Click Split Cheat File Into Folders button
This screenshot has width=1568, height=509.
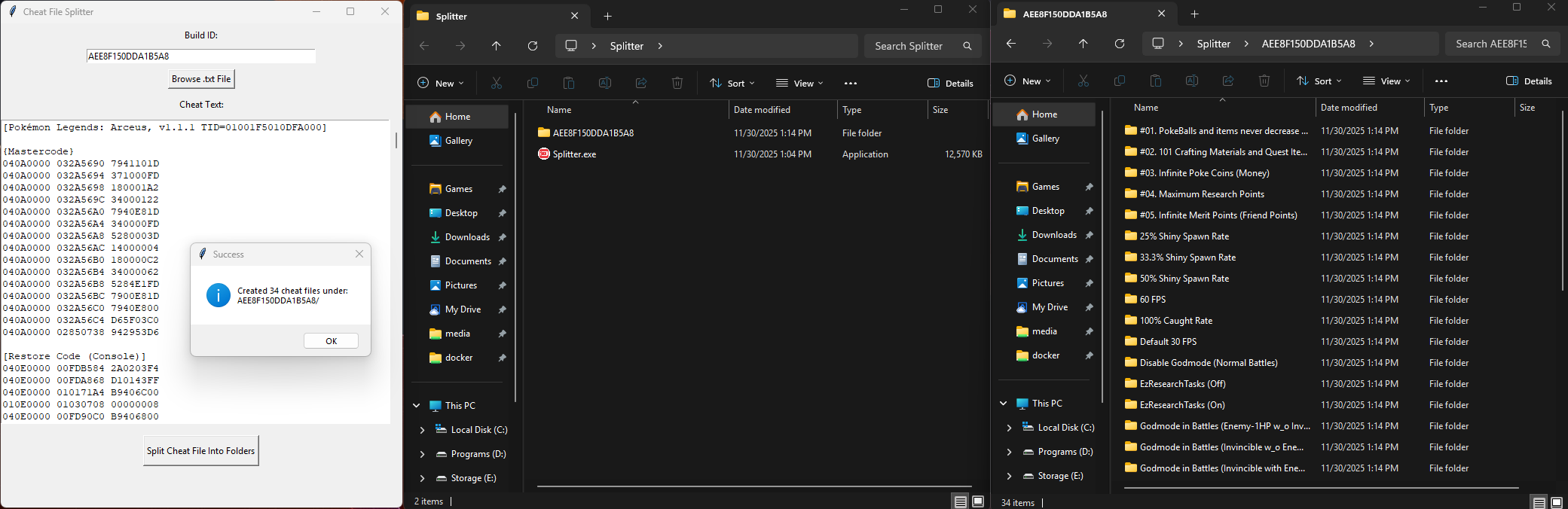tap(201, 451)
